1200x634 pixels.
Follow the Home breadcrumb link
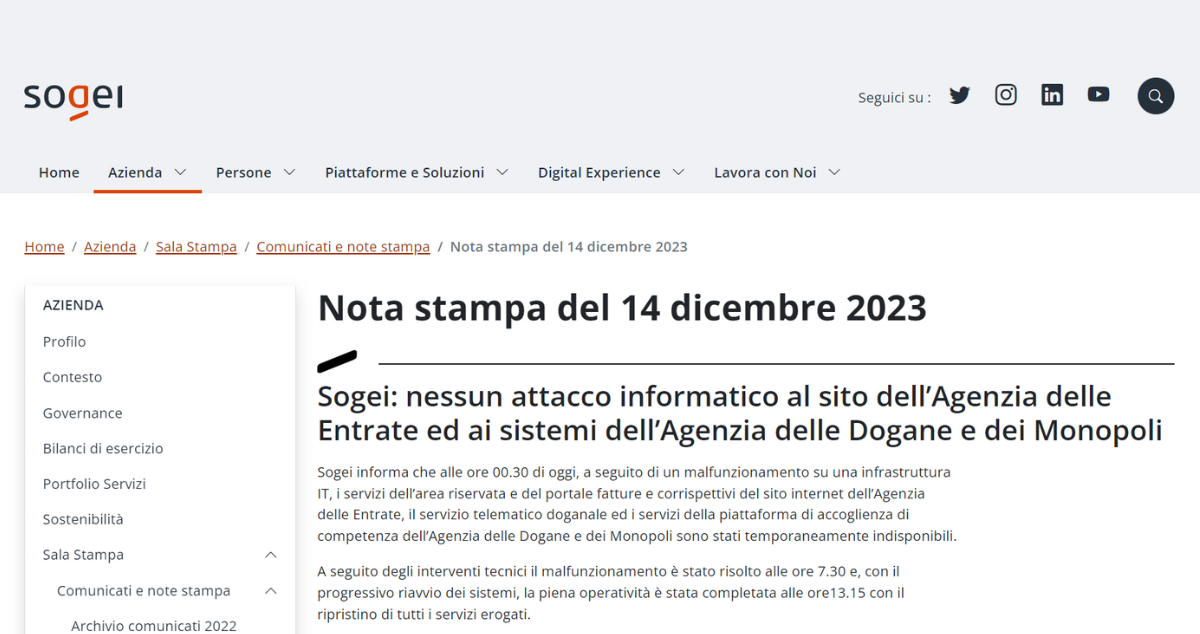coord(44,247)
